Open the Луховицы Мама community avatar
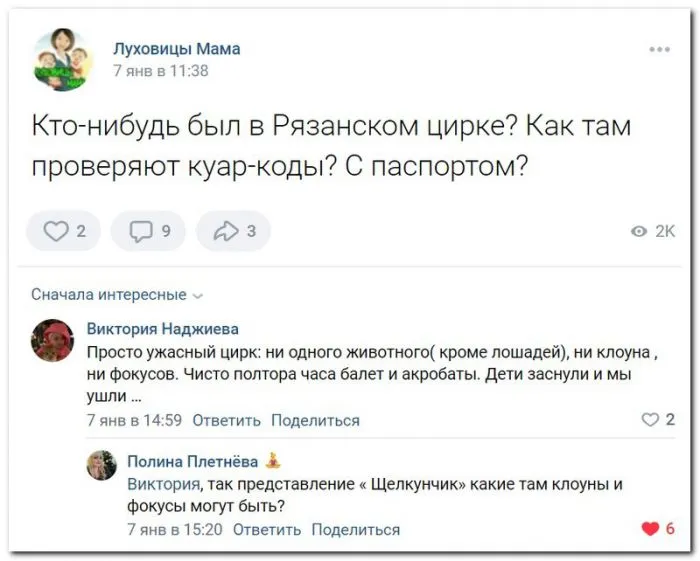Image resolution: width=700 pixels, height=561 pixels. pyautogui.click(x=63, y=60)
